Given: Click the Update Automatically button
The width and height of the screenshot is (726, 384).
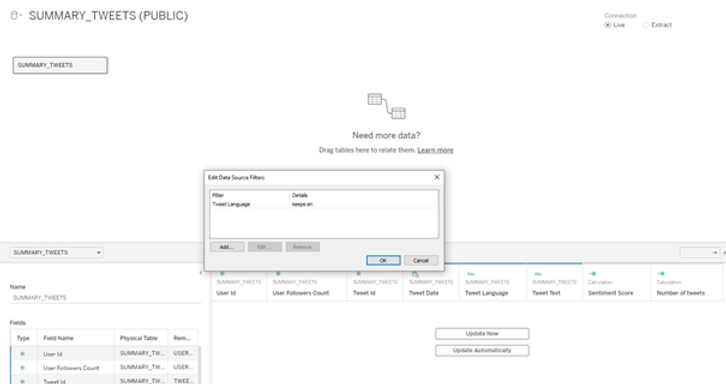Looking at the screenshot, I should point(482,350).
